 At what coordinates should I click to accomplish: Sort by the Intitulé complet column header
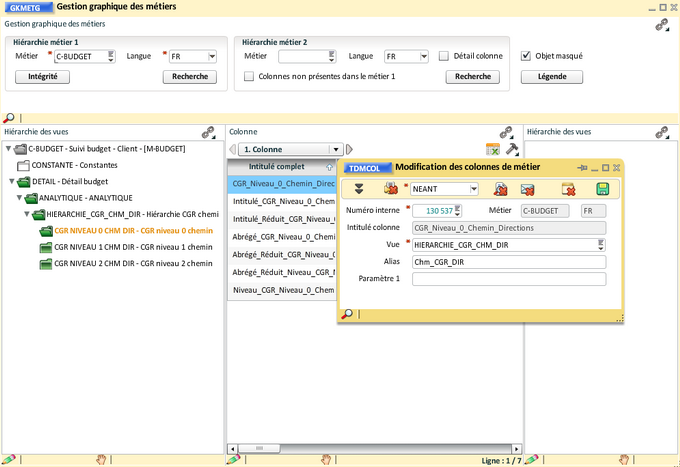click(x=276, y=166)
